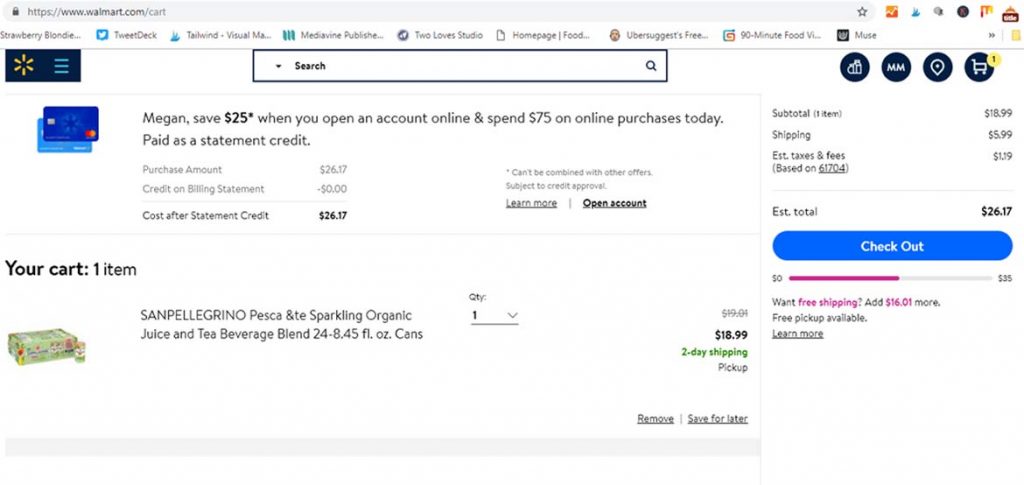The width and height of the screenshot is (1024, 485).
Task: Click Learn more under credit card offer
Action: coord(532,203)
